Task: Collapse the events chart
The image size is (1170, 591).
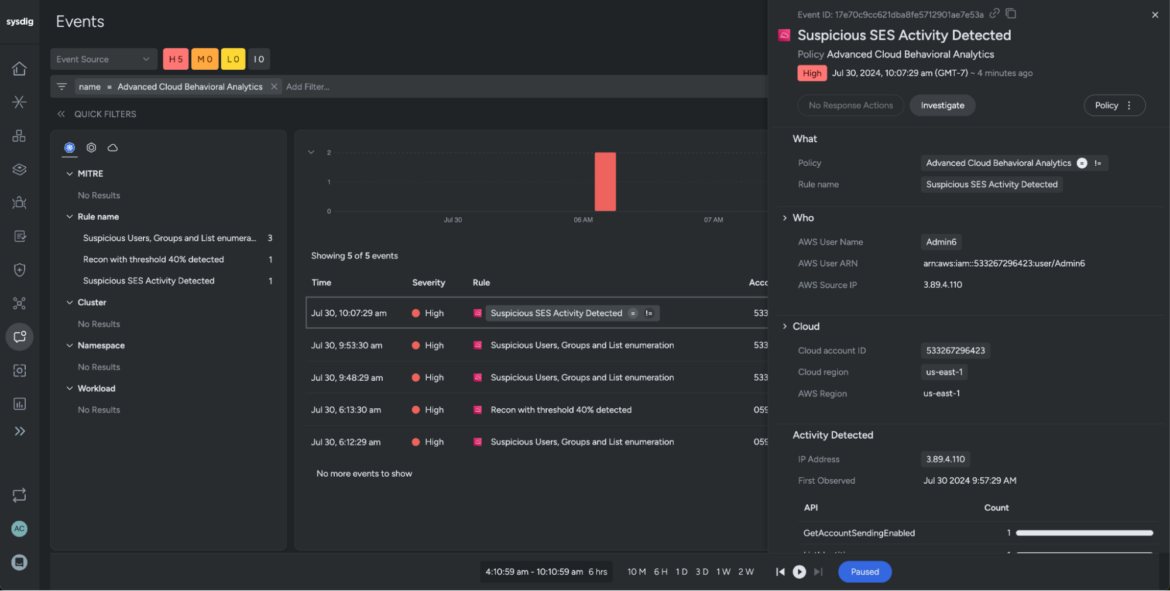Action: pyautogui.click(x=311, y=152)
